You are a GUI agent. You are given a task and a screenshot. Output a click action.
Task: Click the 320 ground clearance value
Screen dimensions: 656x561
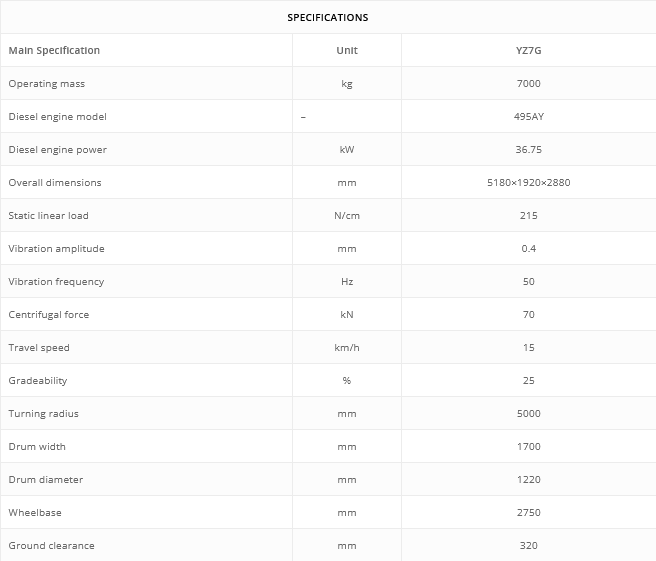[x=528, y=546]
